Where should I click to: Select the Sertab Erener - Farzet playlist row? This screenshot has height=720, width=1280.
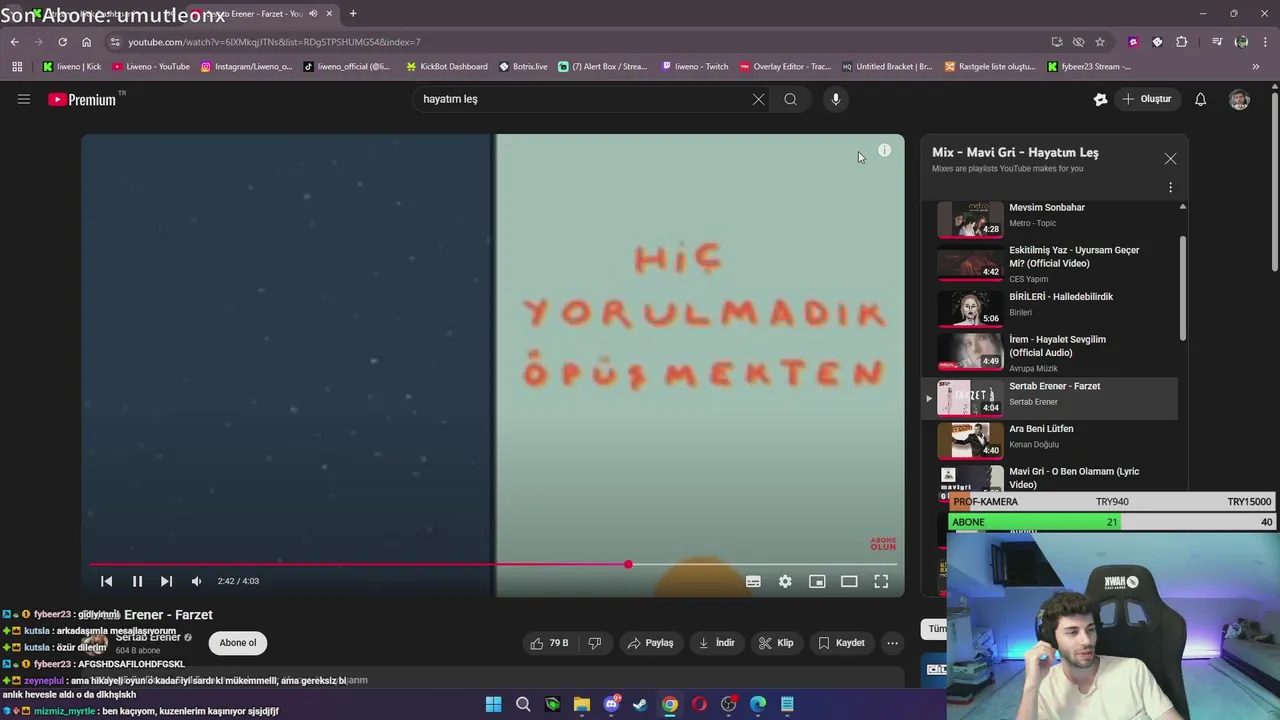pos(1050,397)
